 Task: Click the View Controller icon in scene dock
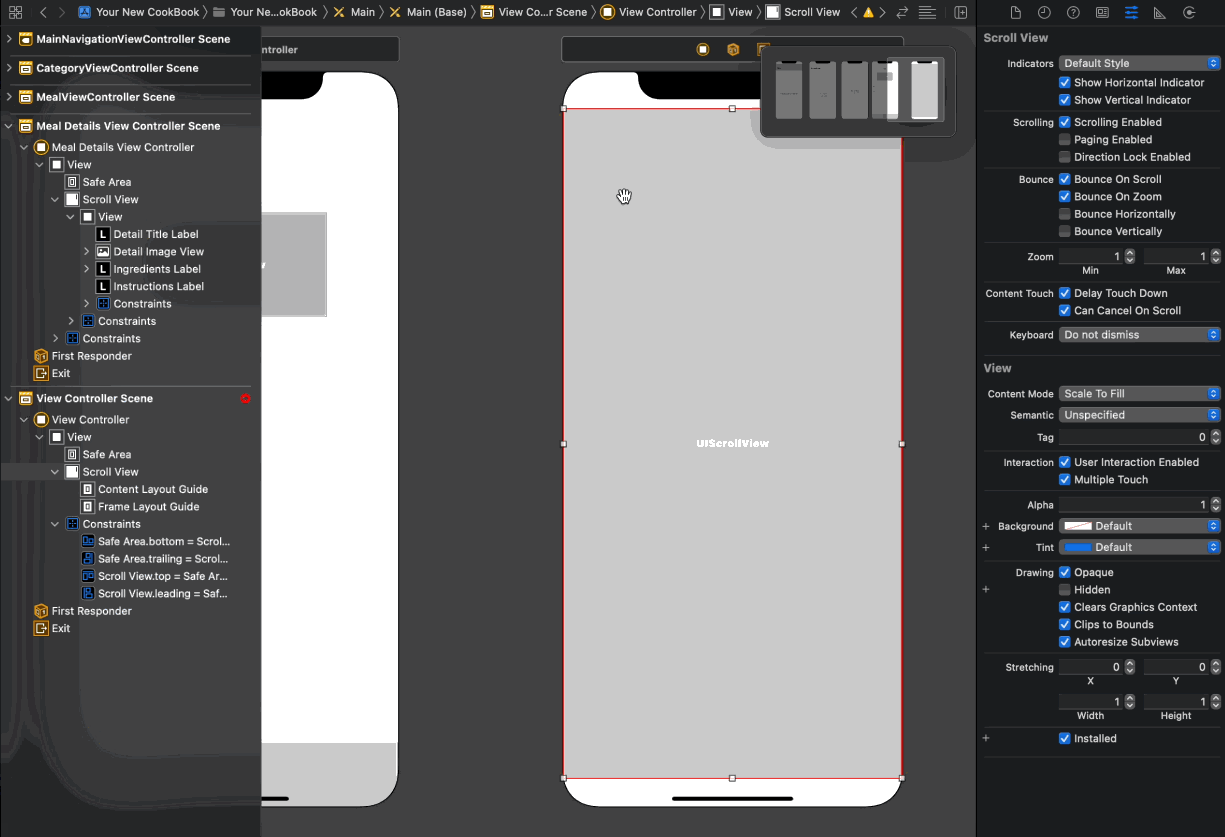703,49
